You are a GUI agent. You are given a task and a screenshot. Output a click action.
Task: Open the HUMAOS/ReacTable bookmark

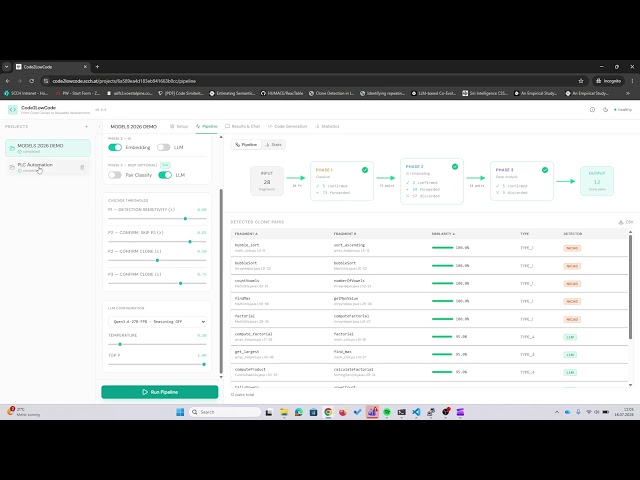coord(282,93)
